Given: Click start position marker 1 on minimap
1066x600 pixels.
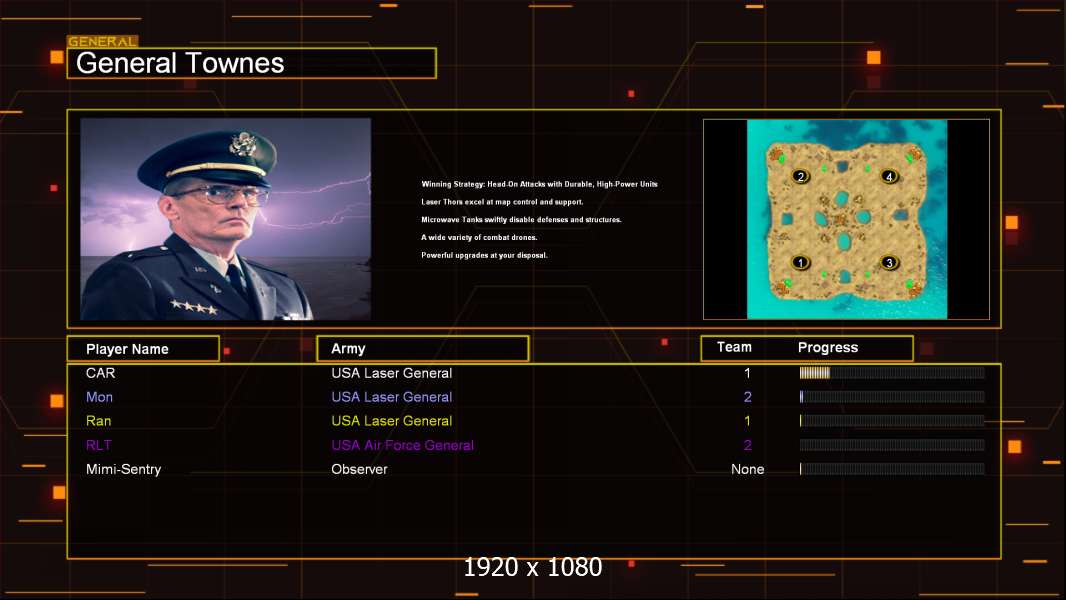Looking at the screenshot, I should pyautogui.click(x=800, y=262).
